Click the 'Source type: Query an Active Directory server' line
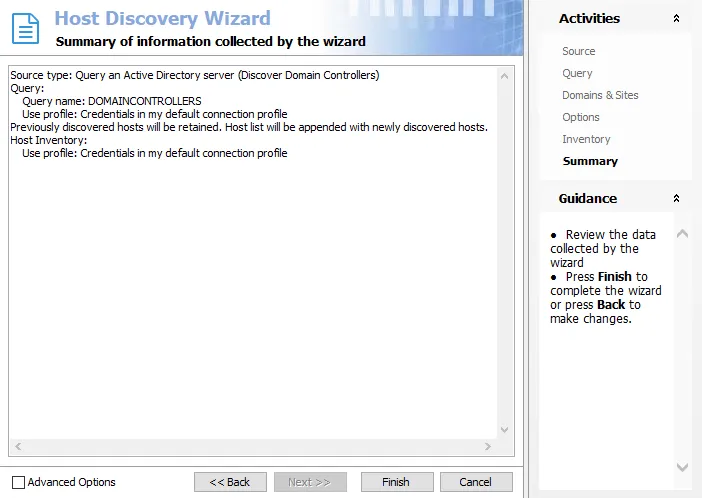This screenshot has width=702, height=498. click(195, 75)
